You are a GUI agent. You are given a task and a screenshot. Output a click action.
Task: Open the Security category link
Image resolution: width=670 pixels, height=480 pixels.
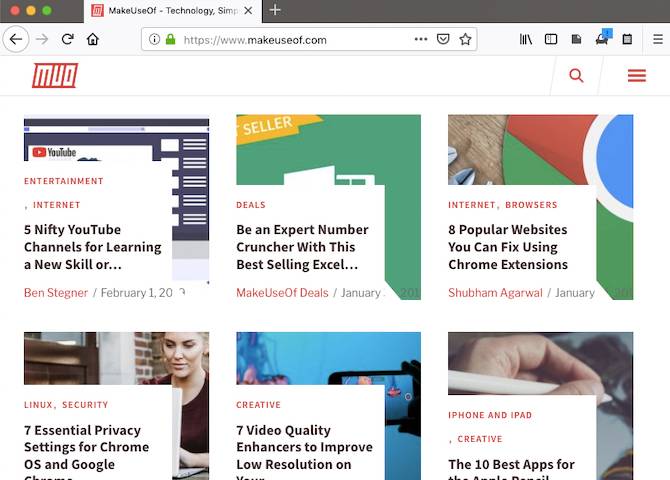(85, 405)
